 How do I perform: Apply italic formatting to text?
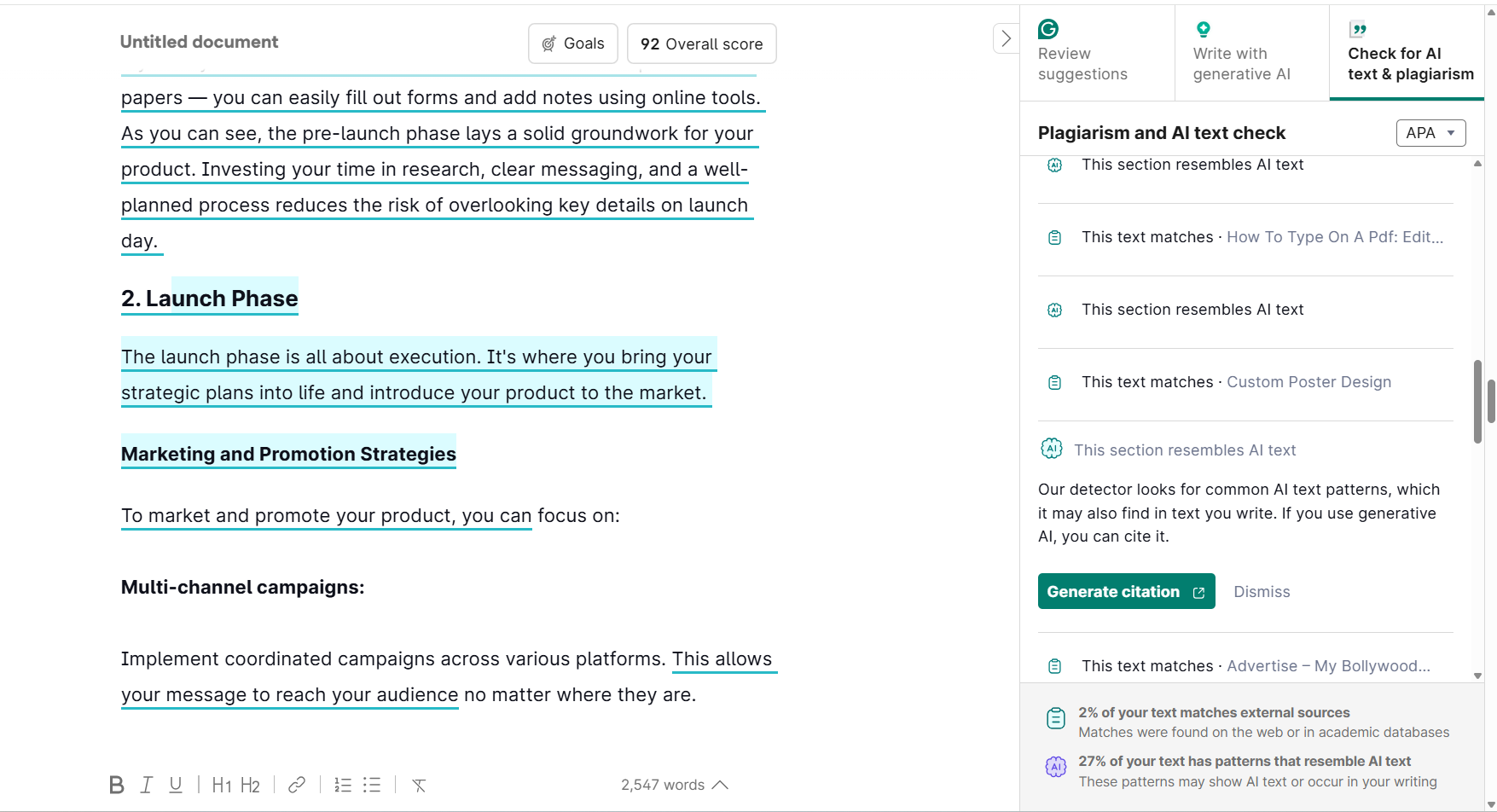tap(147, 785)
